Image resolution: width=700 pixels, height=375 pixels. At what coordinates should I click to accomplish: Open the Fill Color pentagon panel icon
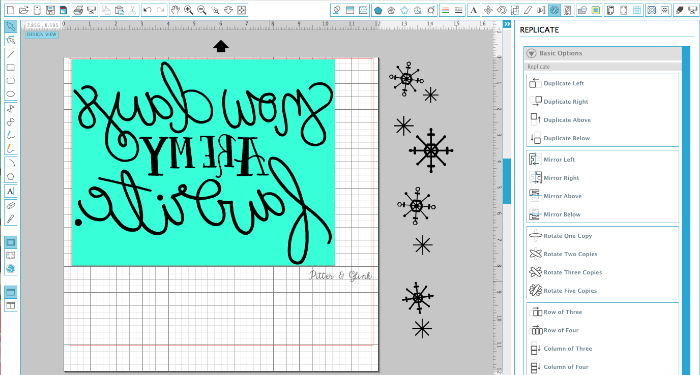click(x=379, y=9)
